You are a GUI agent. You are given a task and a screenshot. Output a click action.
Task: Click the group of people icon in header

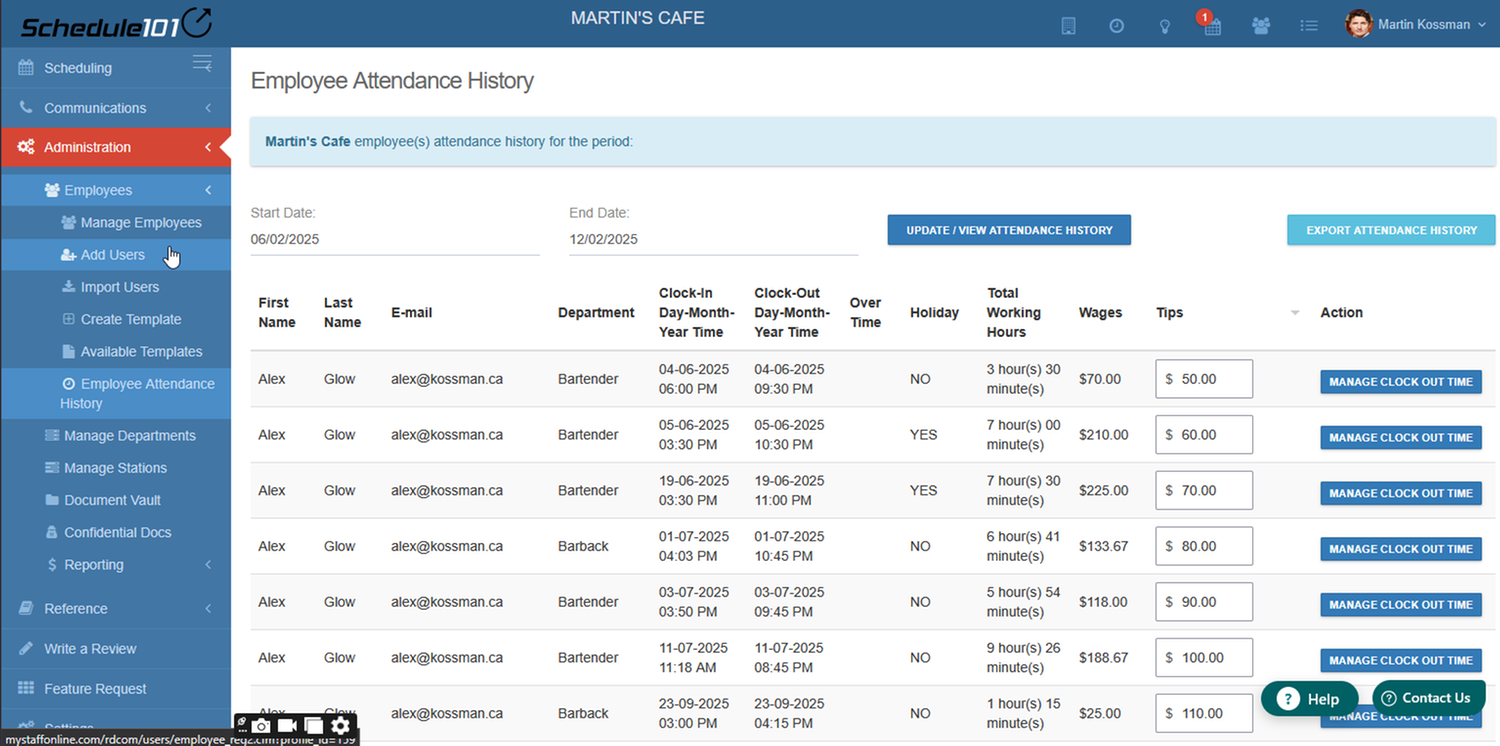coord(1260,25)
